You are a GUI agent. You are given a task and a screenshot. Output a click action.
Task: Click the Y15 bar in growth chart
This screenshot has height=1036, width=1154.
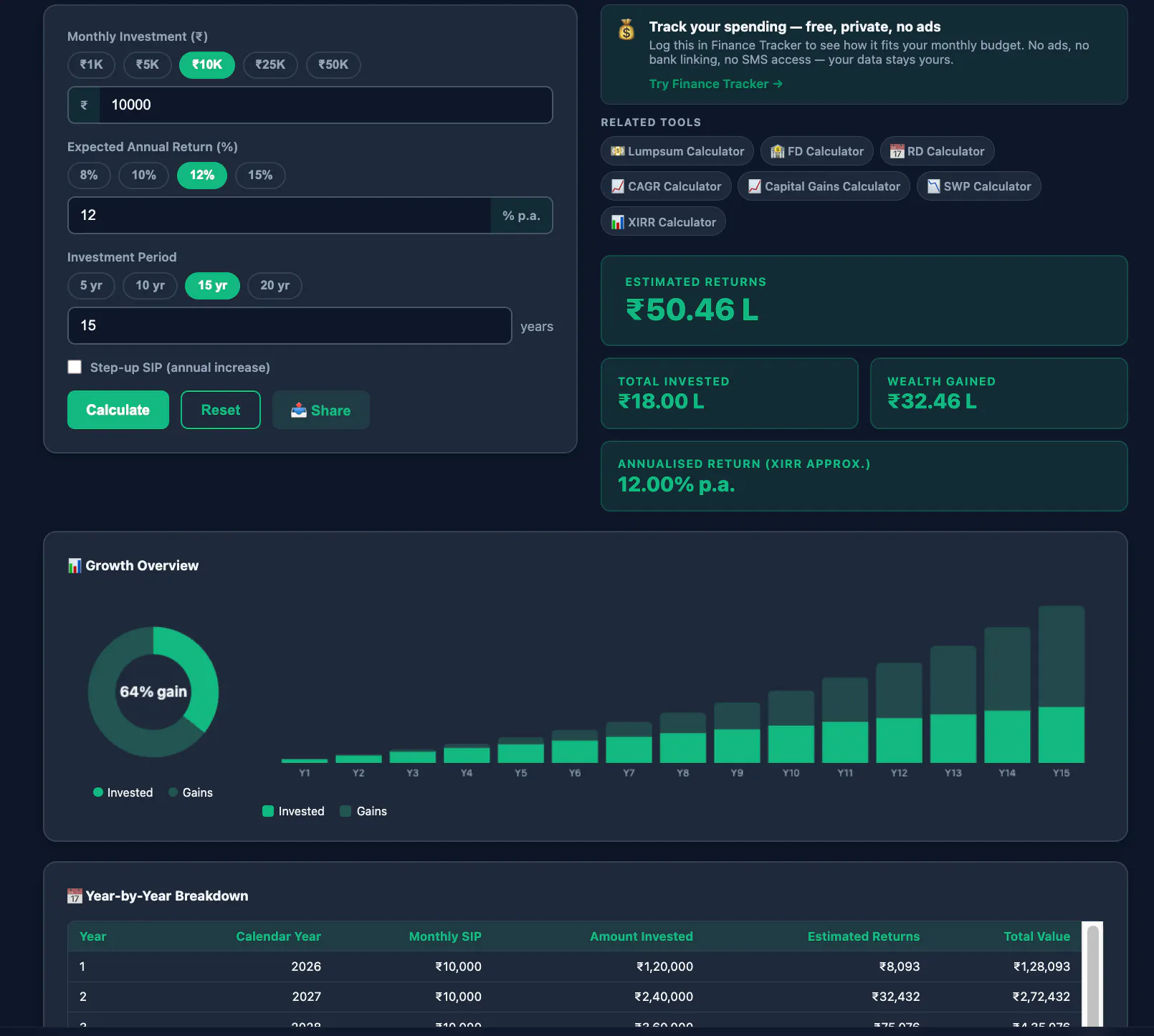click(1062, 684)
